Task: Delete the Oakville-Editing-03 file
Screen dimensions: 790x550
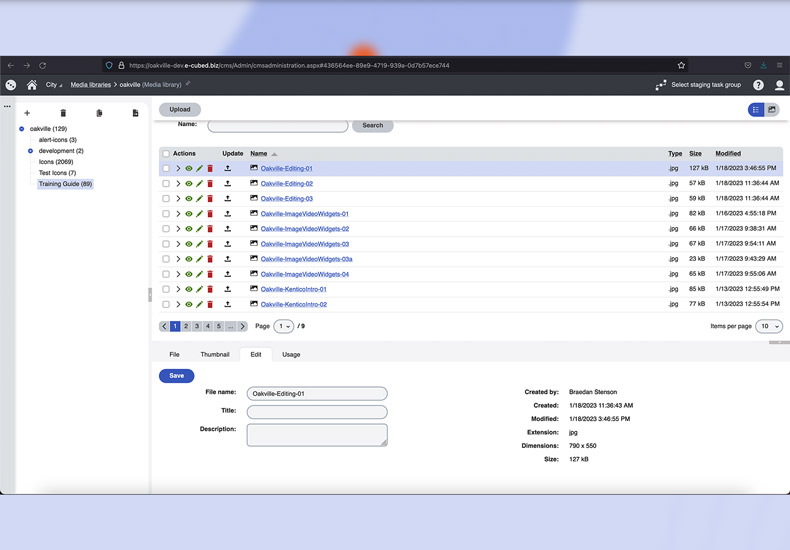Action: pos(210,199)
